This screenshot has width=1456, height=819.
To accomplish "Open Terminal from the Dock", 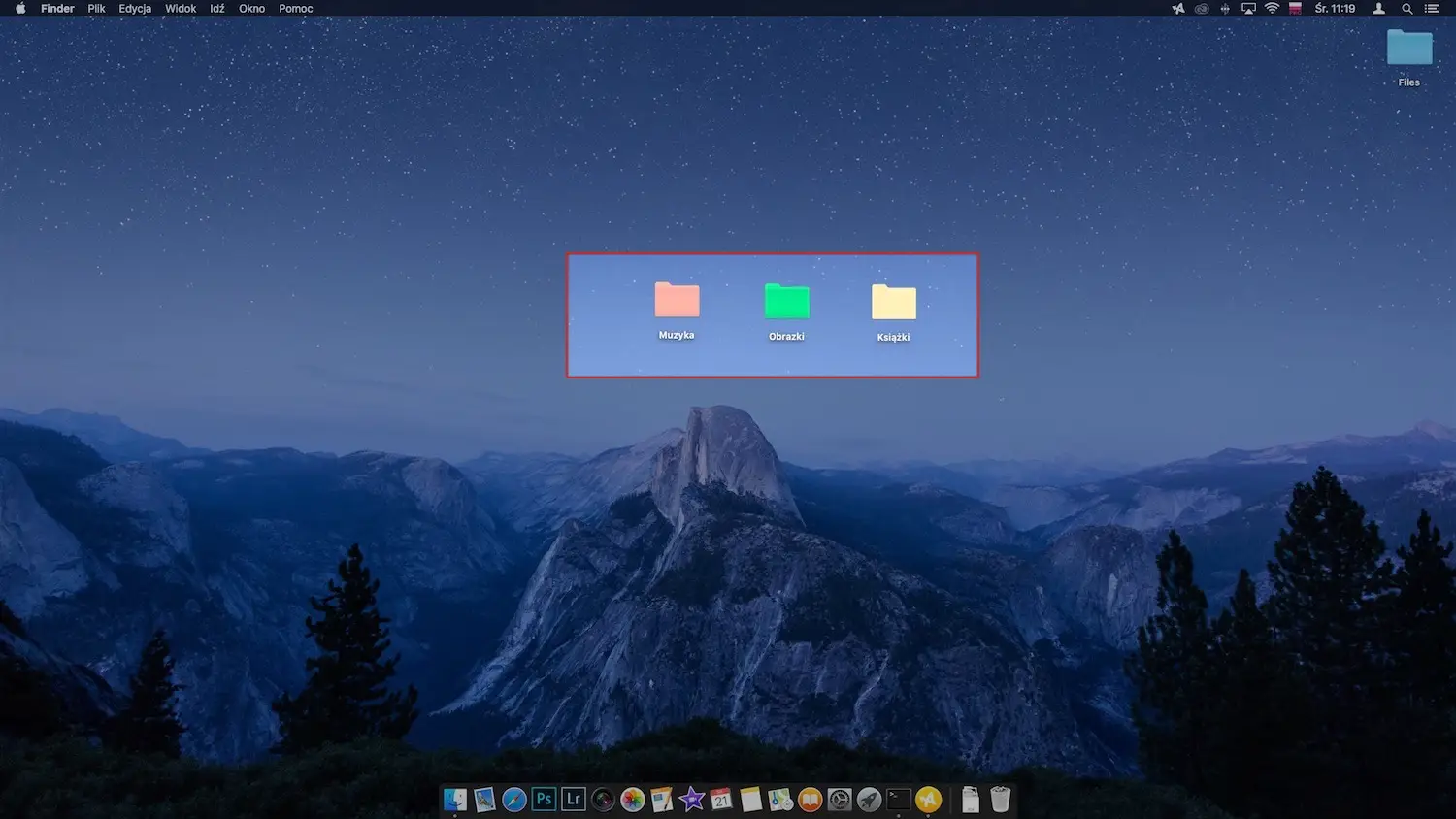I will (x=897, y=799).
